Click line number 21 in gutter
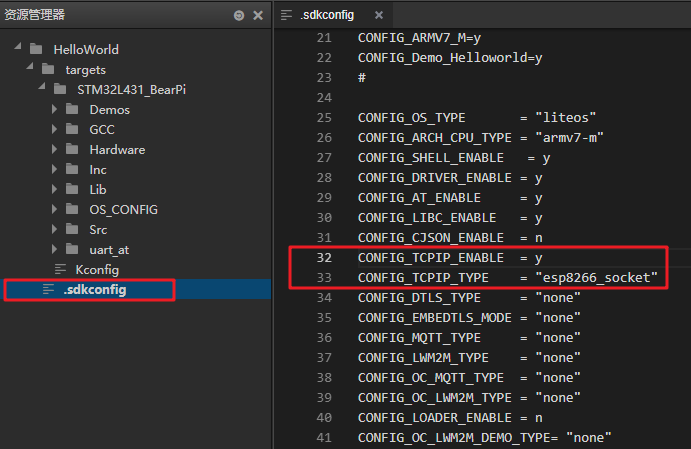The image size is (691, 449). pos(324,38)
